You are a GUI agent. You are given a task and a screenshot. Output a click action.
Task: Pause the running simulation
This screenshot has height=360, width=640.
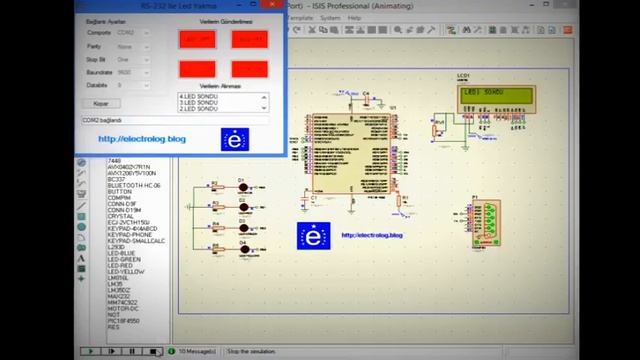132,351
